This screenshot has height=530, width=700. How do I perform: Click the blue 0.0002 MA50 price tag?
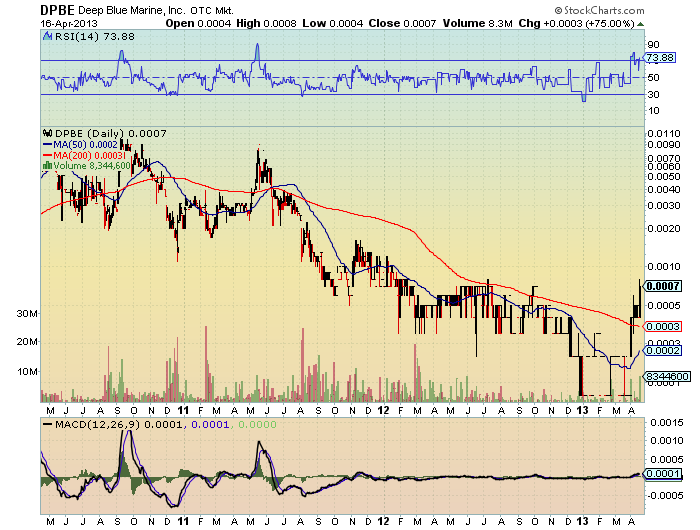tap(663, 350)
